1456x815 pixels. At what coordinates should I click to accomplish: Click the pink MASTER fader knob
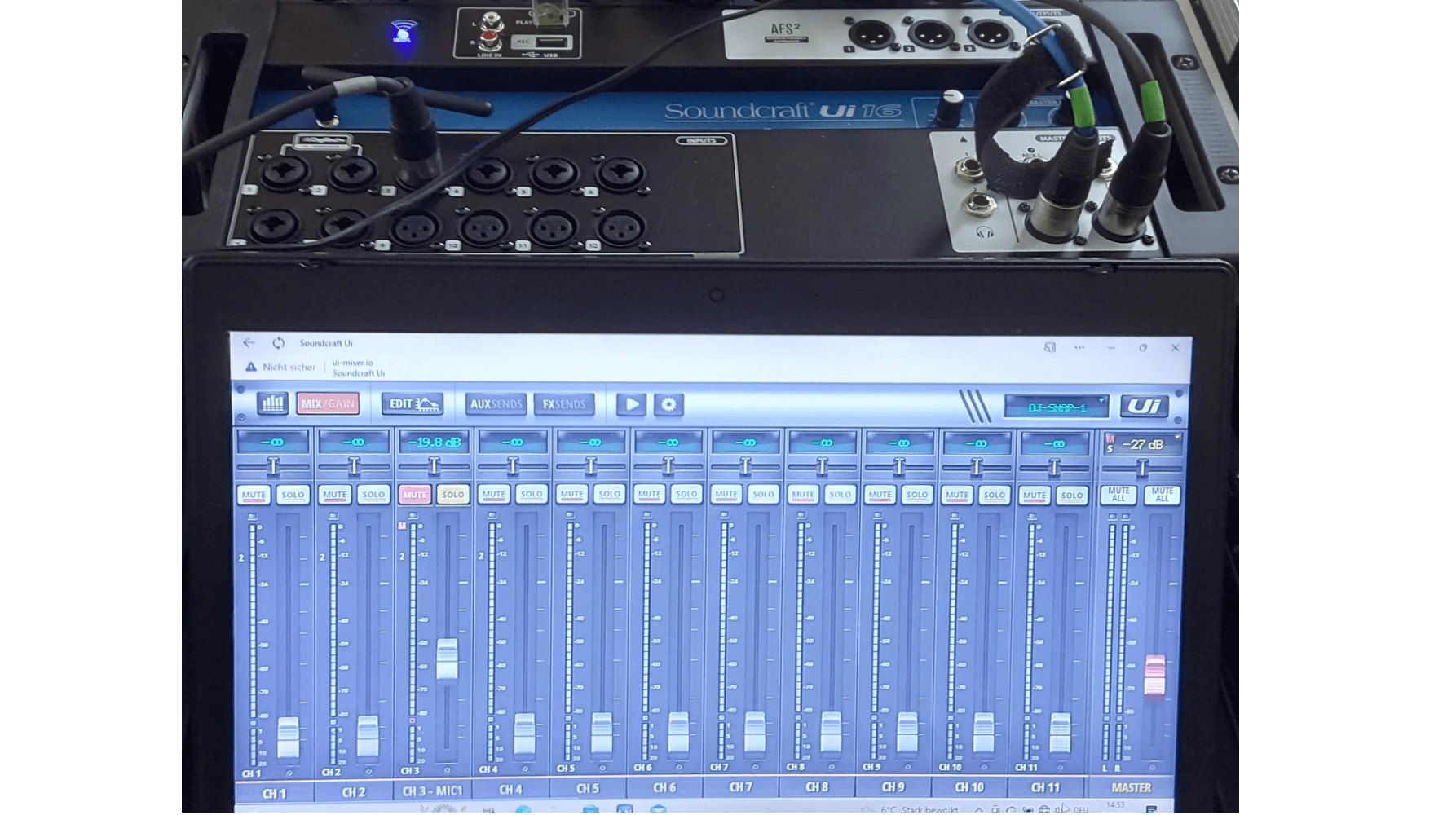[1154, 676]
